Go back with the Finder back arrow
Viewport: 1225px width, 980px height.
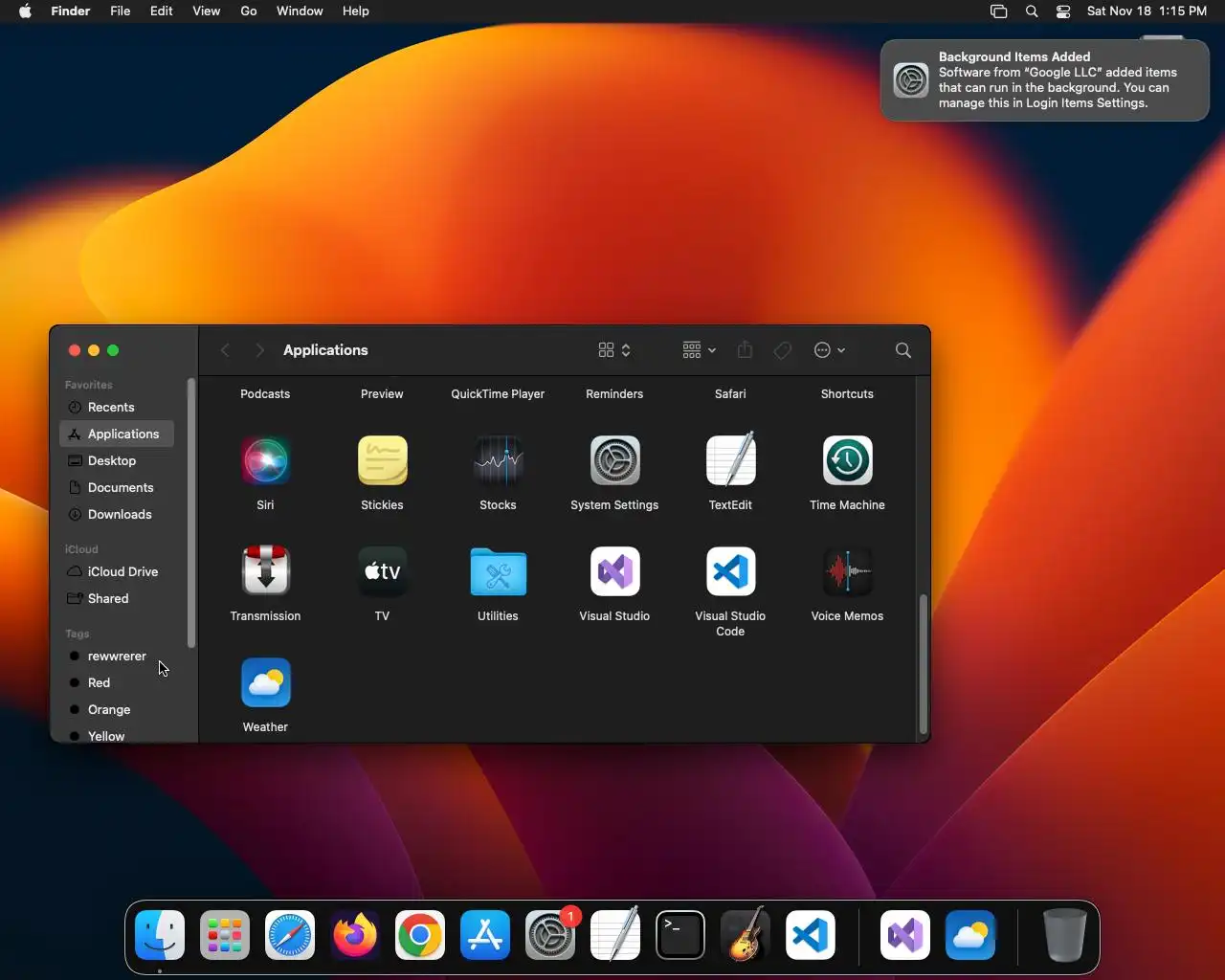(x=225, y=350)
